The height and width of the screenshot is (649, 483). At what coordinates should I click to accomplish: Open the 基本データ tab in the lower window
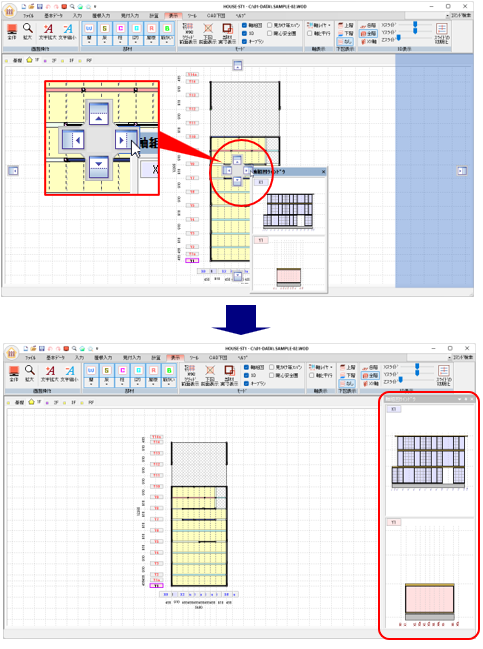tap(55, 358)
